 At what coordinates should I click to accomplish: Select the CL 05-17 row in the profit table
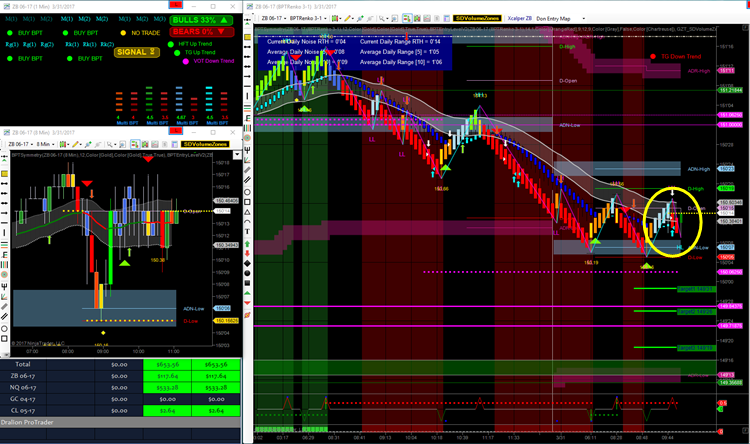click(120, 411)
